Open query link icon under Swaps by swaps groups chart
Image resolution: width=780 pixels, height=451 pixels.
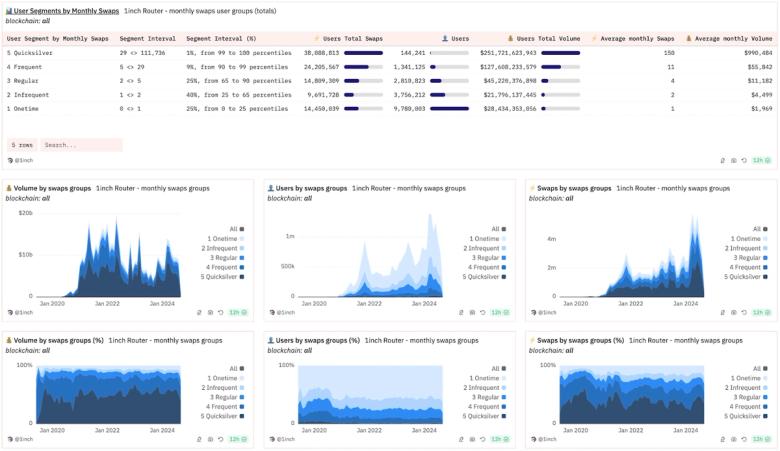[723, 312]
